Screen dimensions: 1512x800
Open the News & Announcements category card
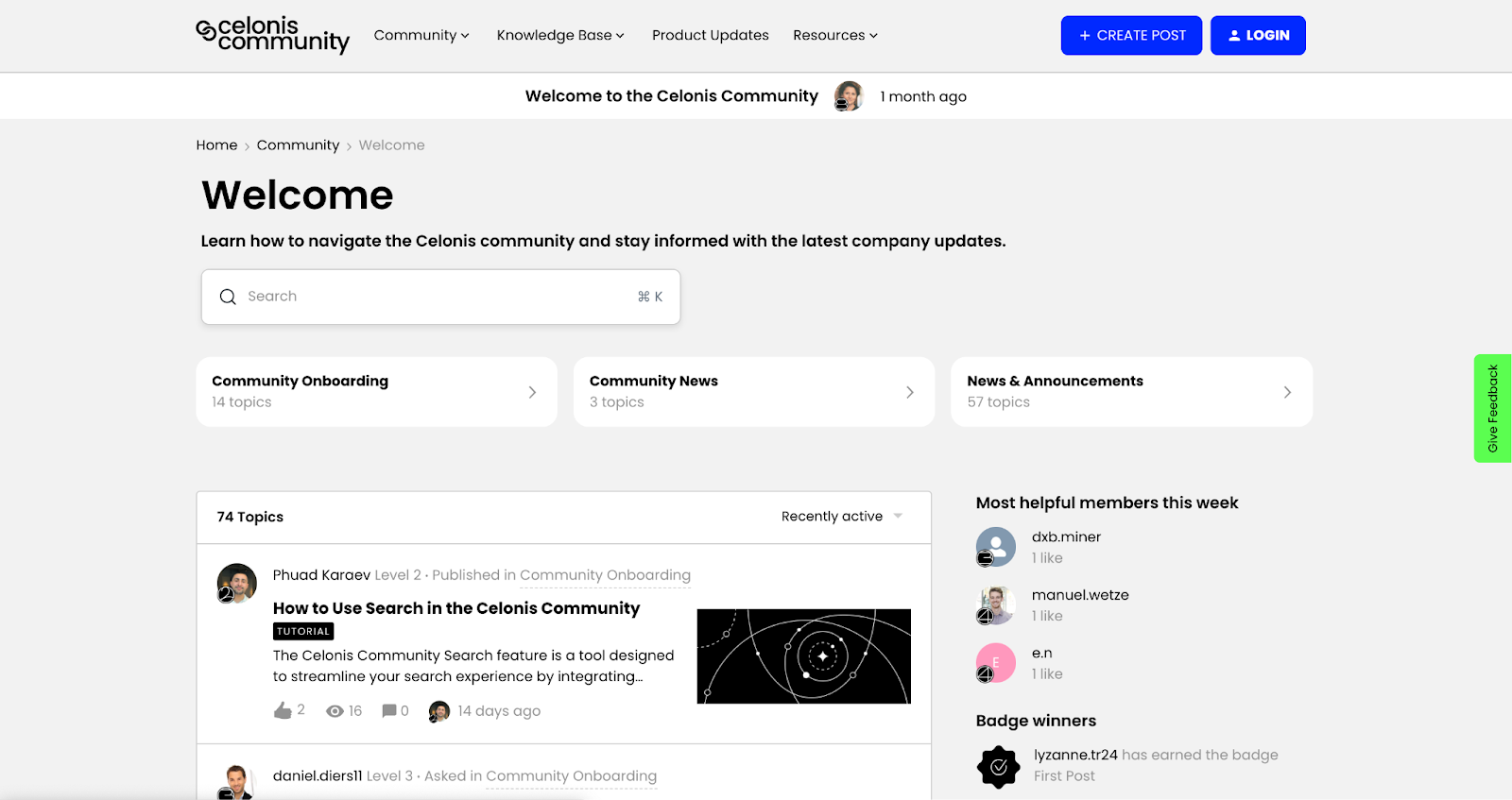point(1131,392)
